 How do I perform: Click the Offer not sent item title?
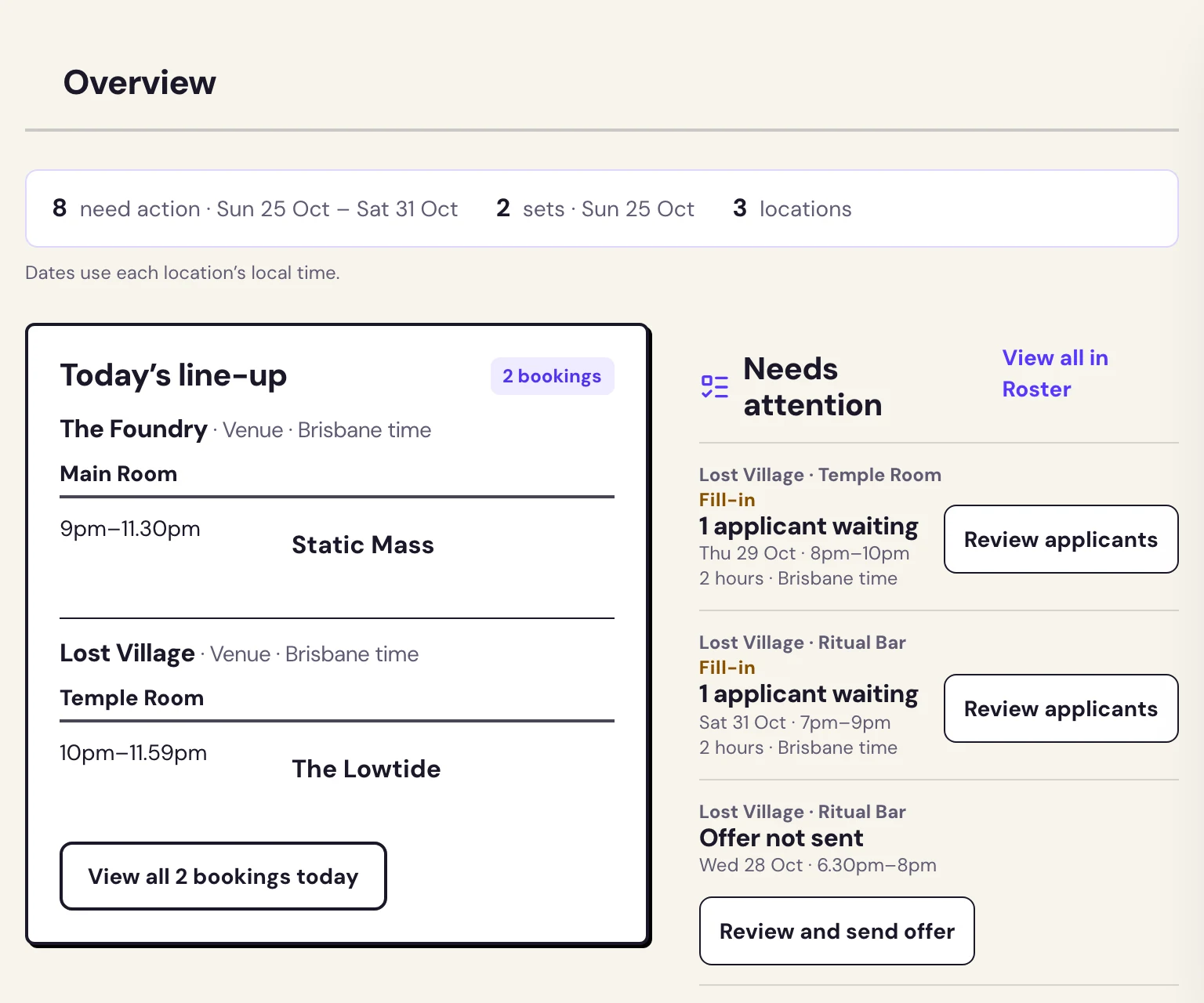point(781,838)
